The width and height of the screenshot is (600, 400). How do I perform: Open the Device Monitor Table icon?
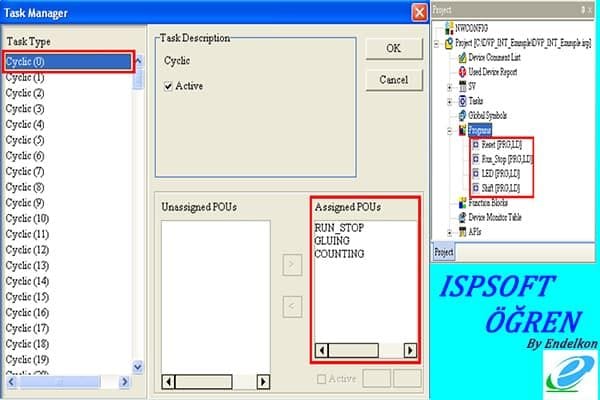point(463,216)
